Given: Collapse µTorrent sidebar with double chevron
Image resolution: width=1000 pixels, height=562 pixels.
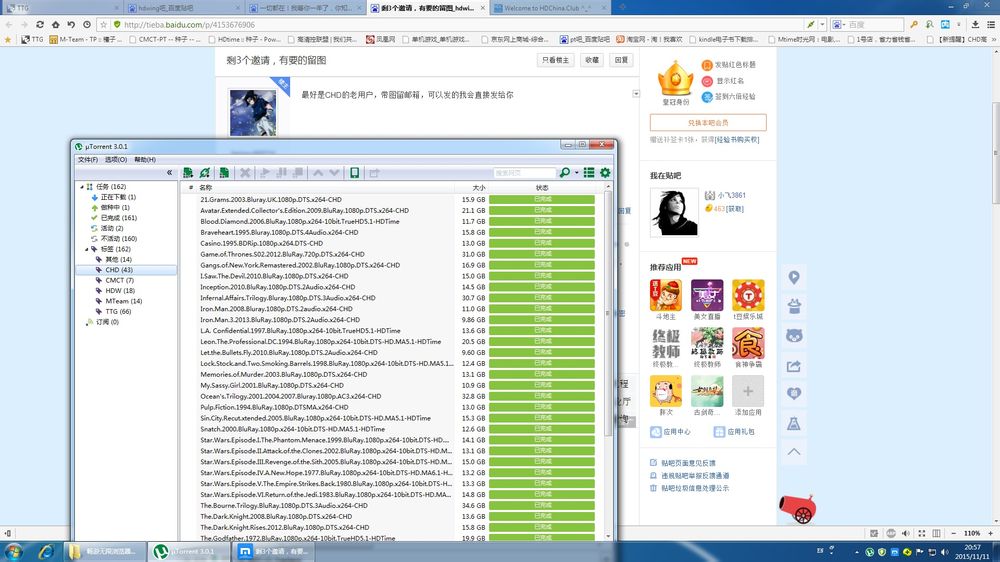Looking at the screenshot, I should tap(169, 172).
